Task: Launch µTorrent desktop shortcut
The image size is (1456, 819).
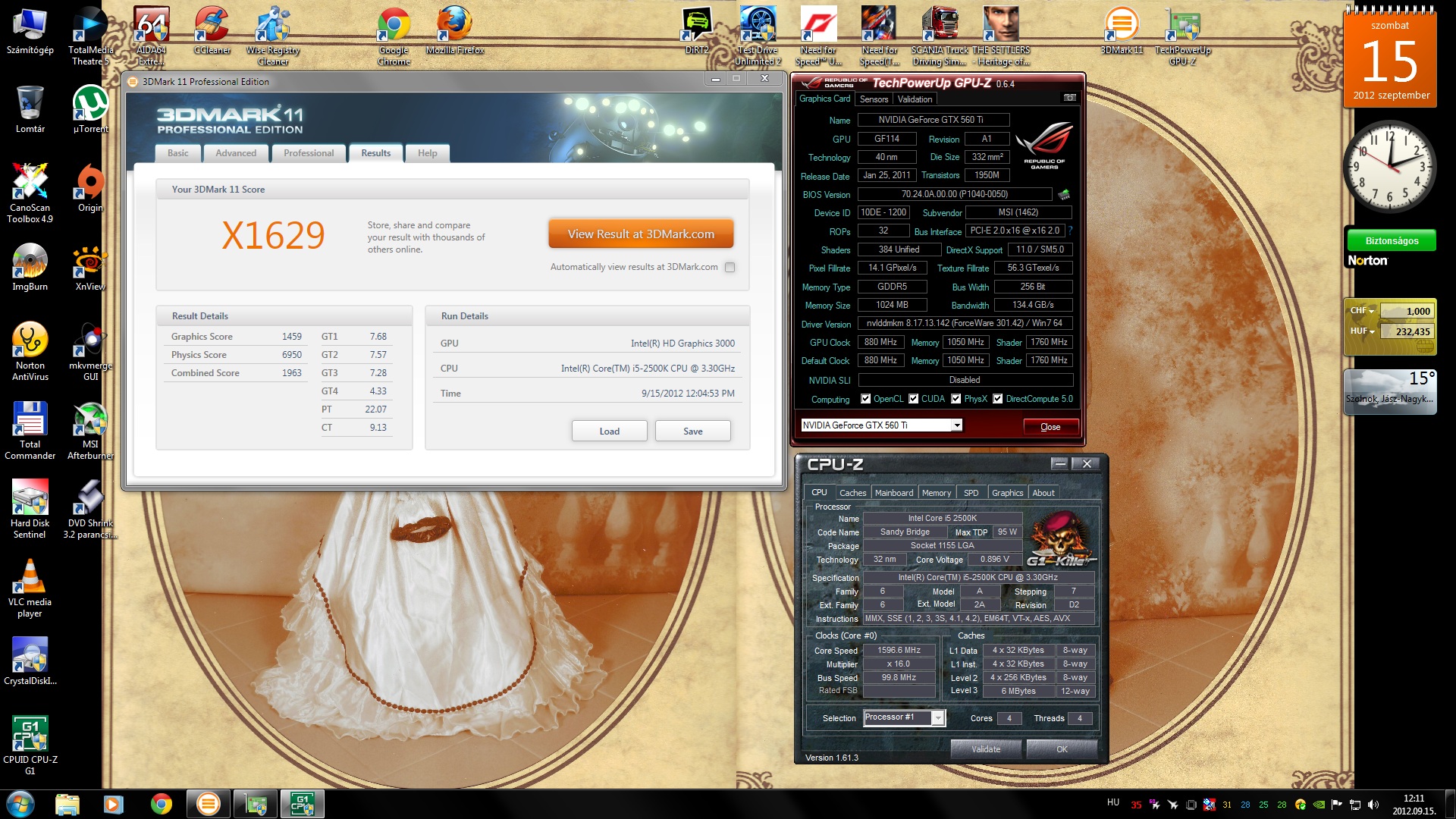Action: (x=91, y=109)
